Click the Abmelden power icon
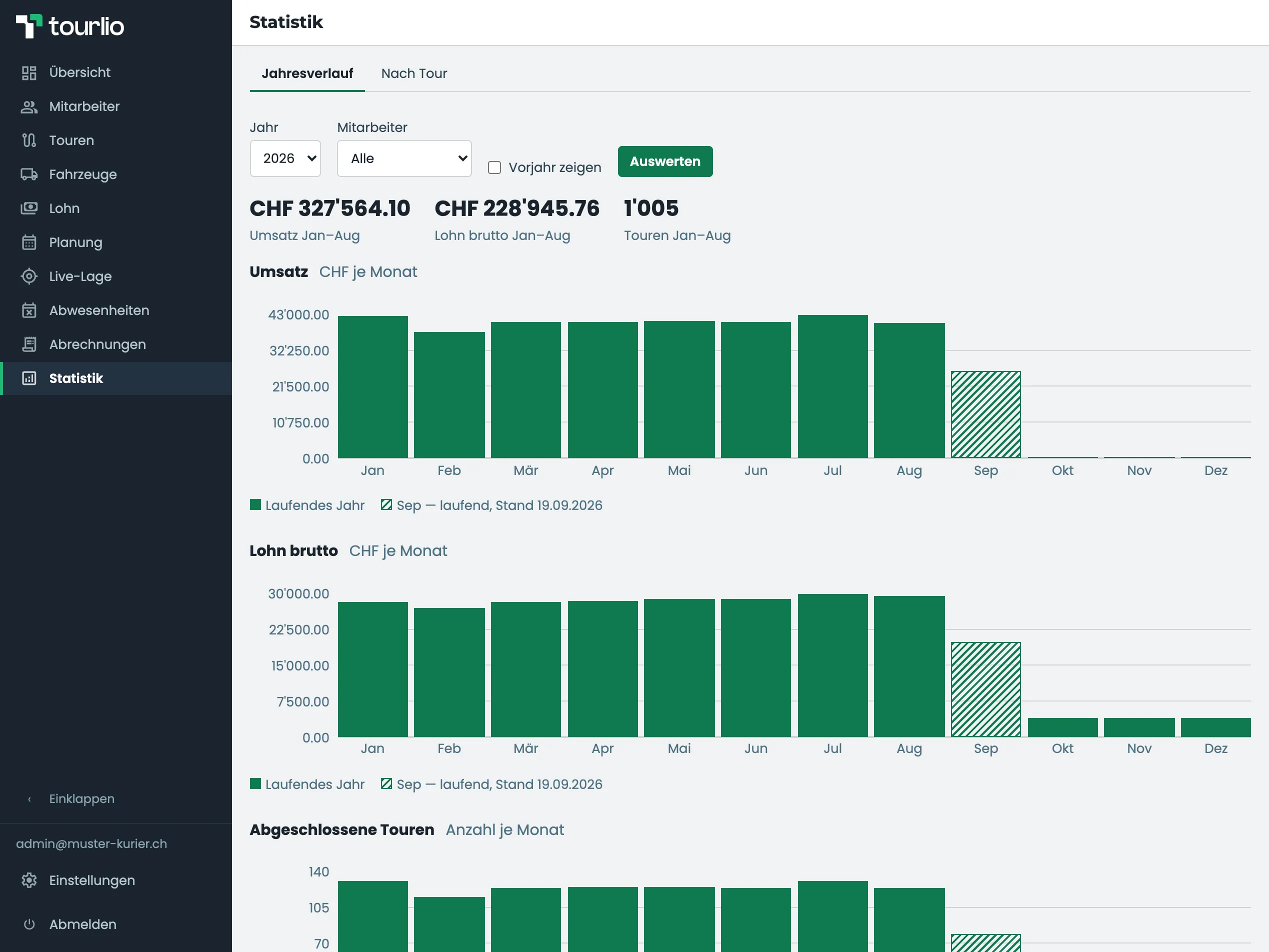 point(28,924)
